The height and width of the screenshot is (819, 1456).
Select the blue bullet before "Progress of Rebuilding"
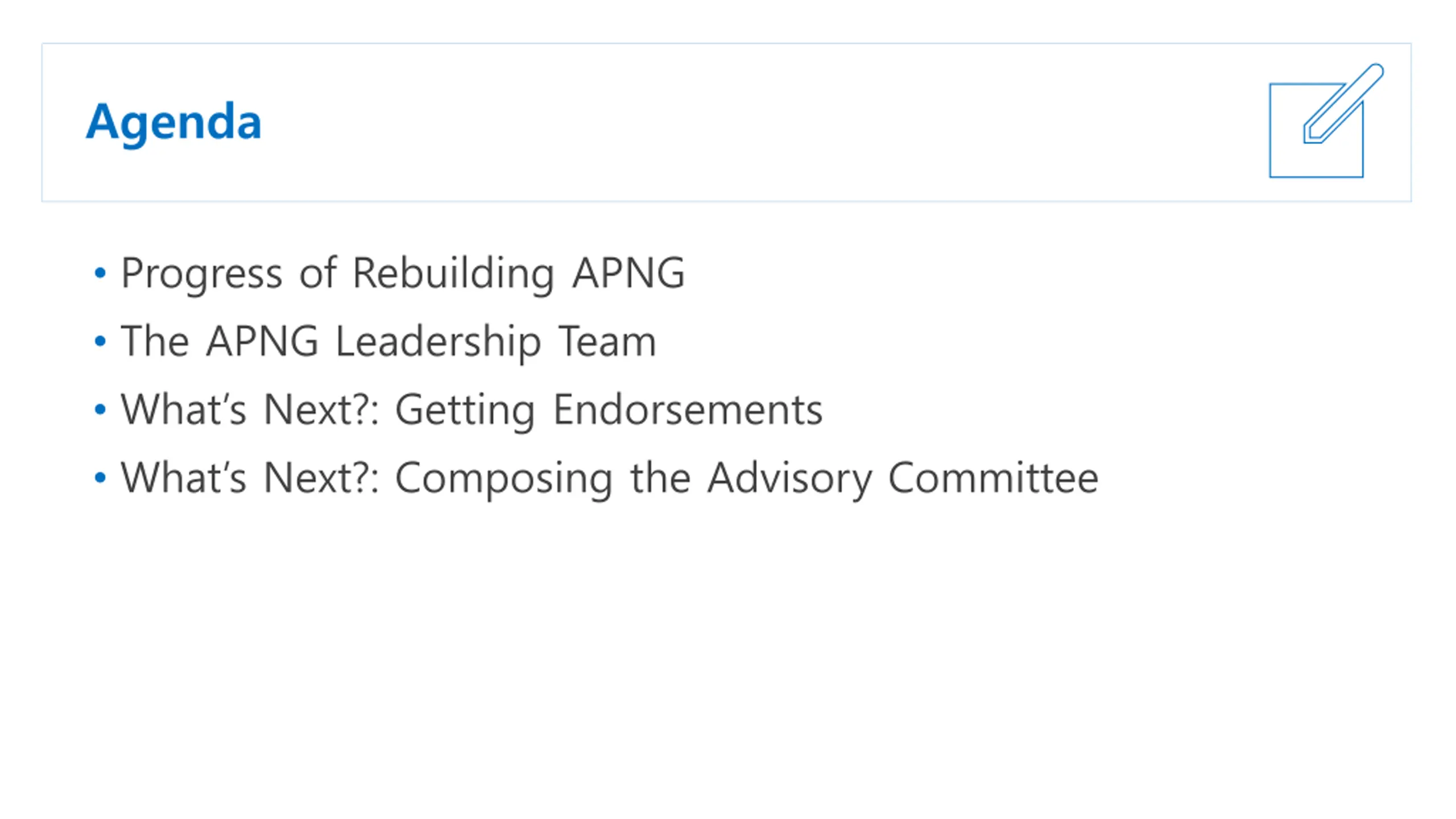(100, 273)
